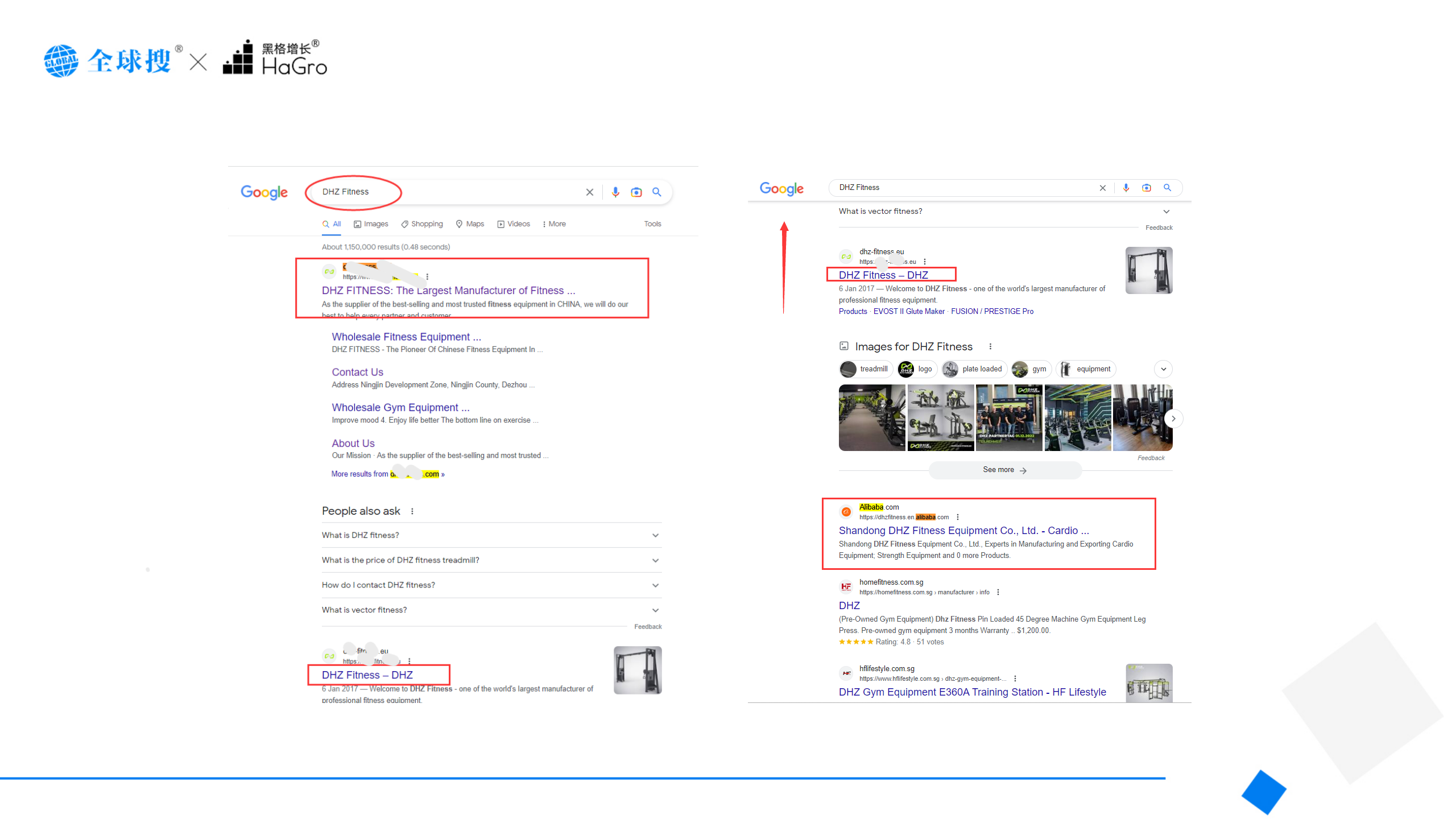Viewport: 1456px width, 819px height.
Task: Click Feedback link below vector fitness right
Action: pos(1159,227)
